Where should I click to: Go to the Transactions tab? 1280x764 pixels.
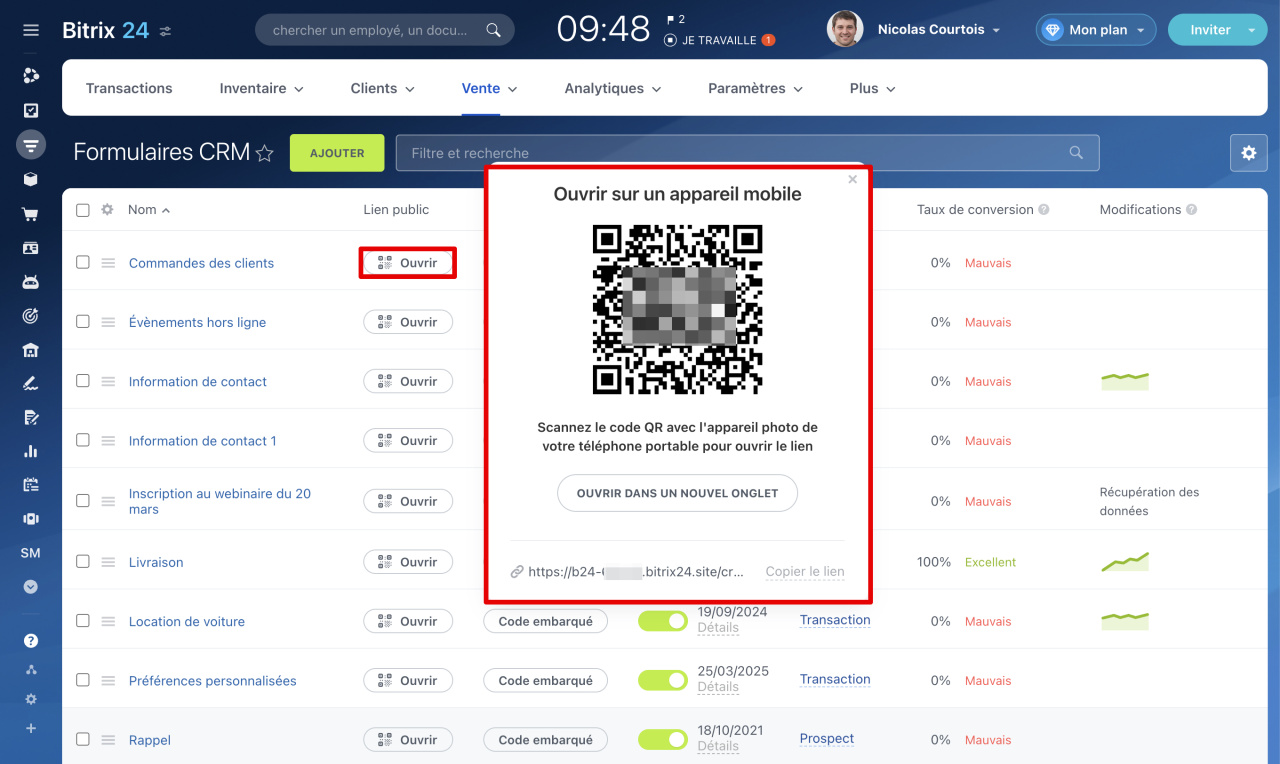[129, 88]
